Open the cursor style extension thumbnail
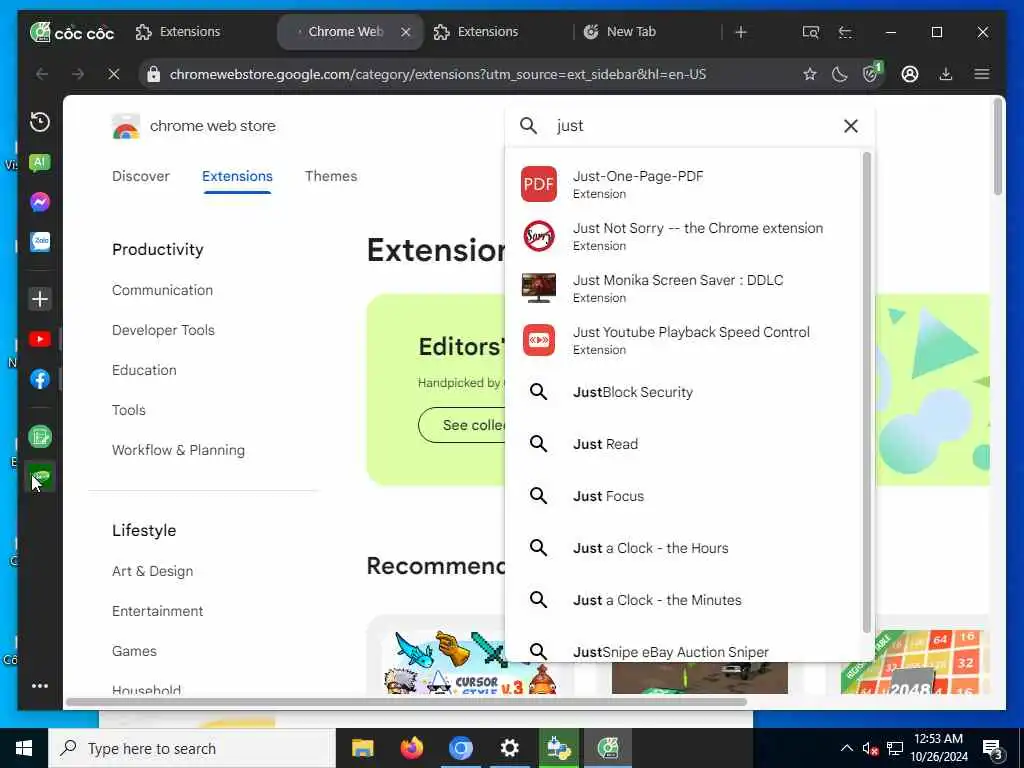1024x768 pixels. click(x=470, y=661)
